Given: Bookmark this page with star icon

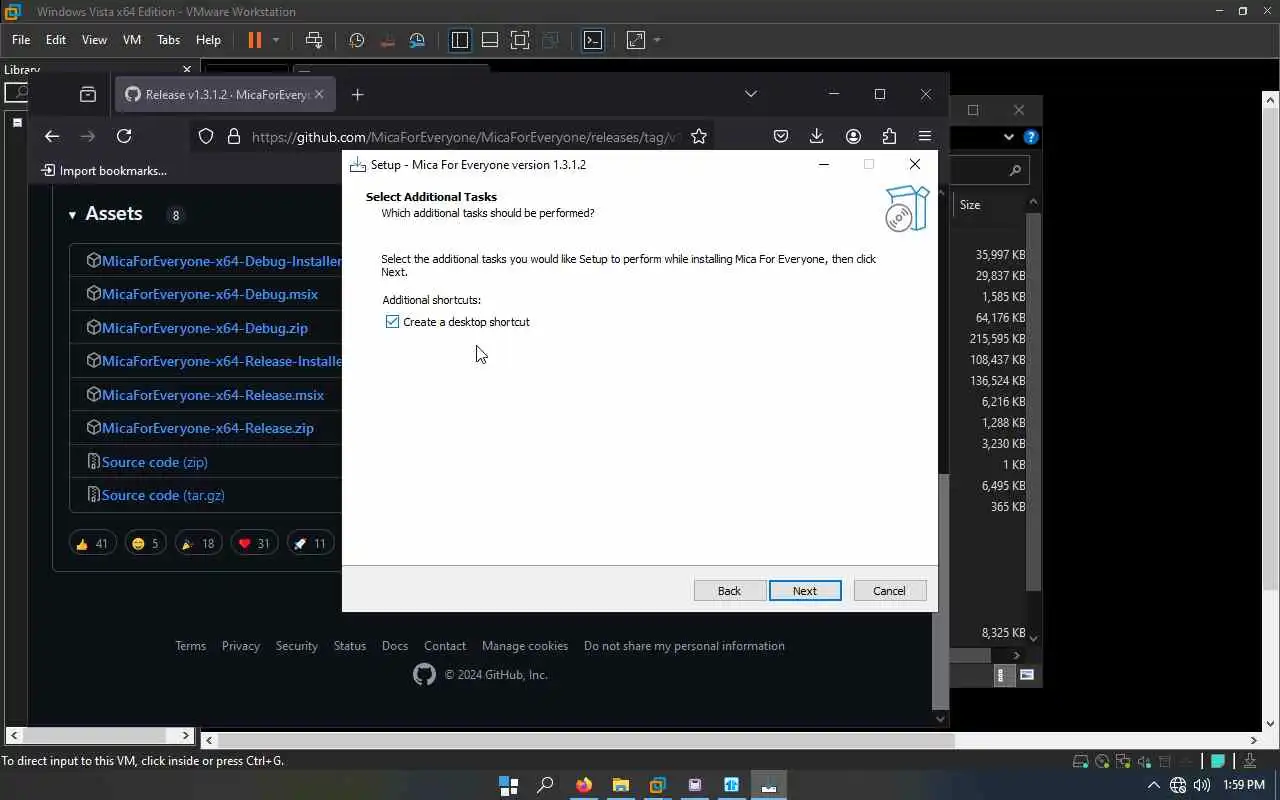Looking at the screenshot, I should (699, 136).
